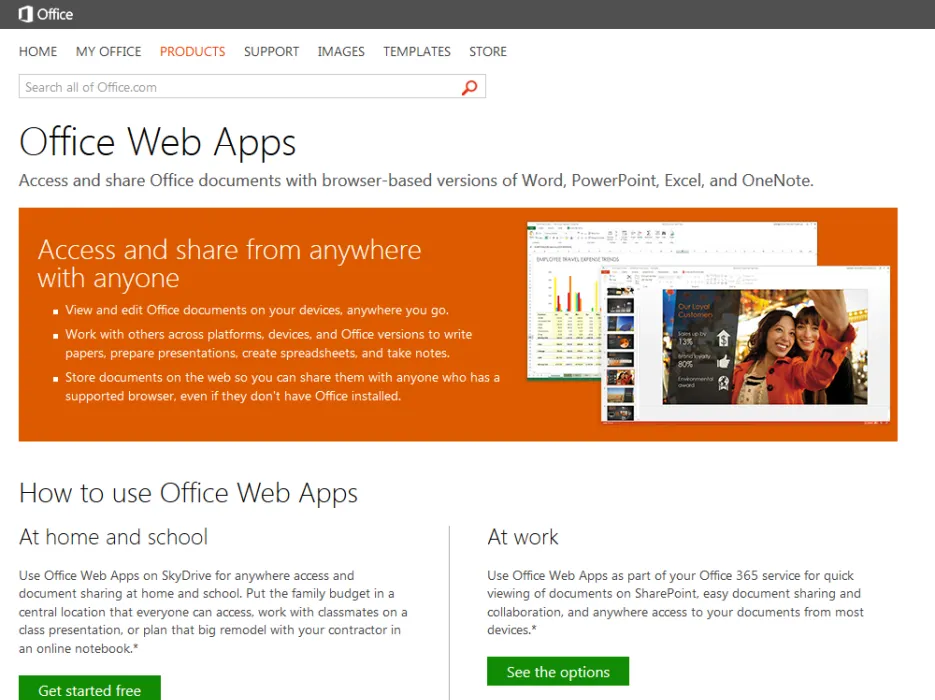Visit the STORE link
Screen dimensions: 935x700
click(x=488, y=52)
